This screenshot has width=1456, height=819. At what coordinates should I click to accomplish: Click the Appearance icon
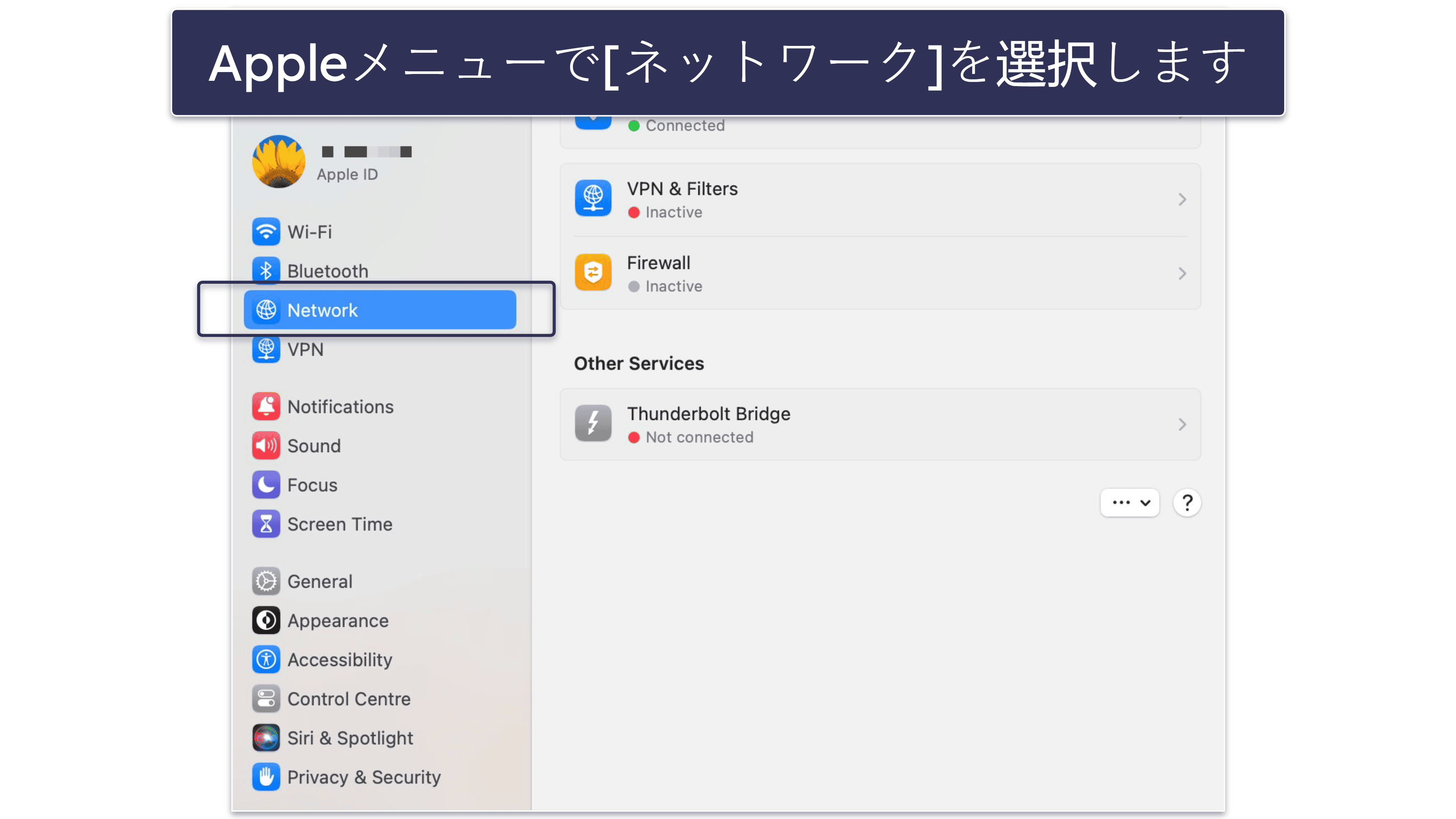click(x=265, y=621)
